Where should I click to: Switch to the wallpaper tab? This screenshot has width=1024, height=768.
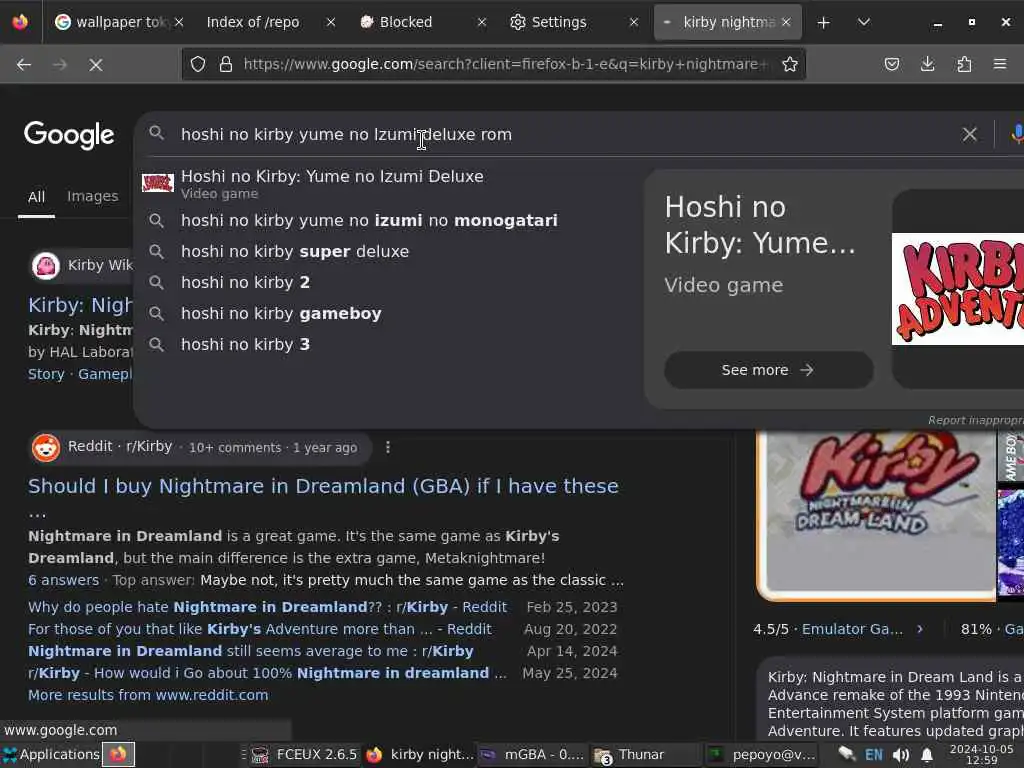tap(118, 22)
